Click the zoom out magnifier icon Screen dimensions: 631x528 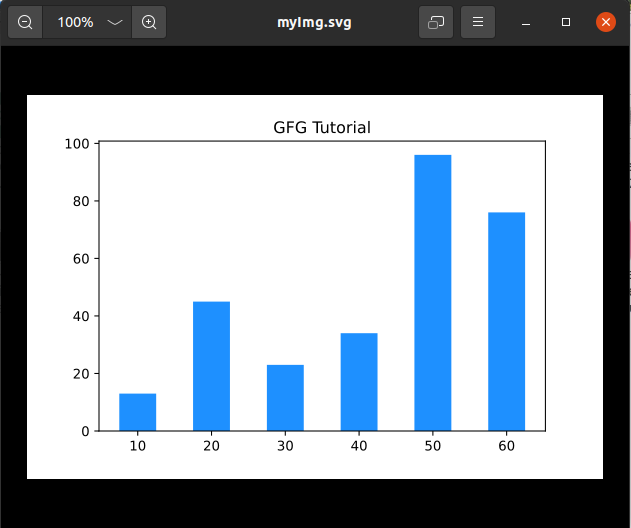pyautogui.click(x=25, y=22)
